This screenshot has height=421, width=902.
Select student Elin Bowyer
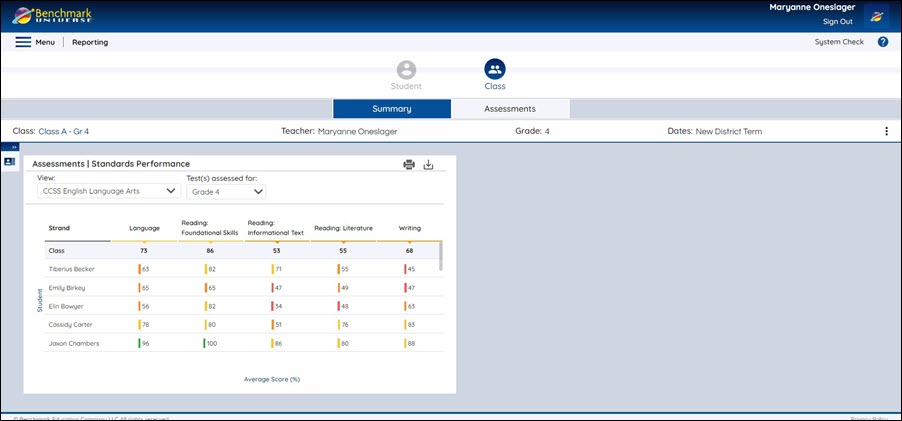[66, 307]
